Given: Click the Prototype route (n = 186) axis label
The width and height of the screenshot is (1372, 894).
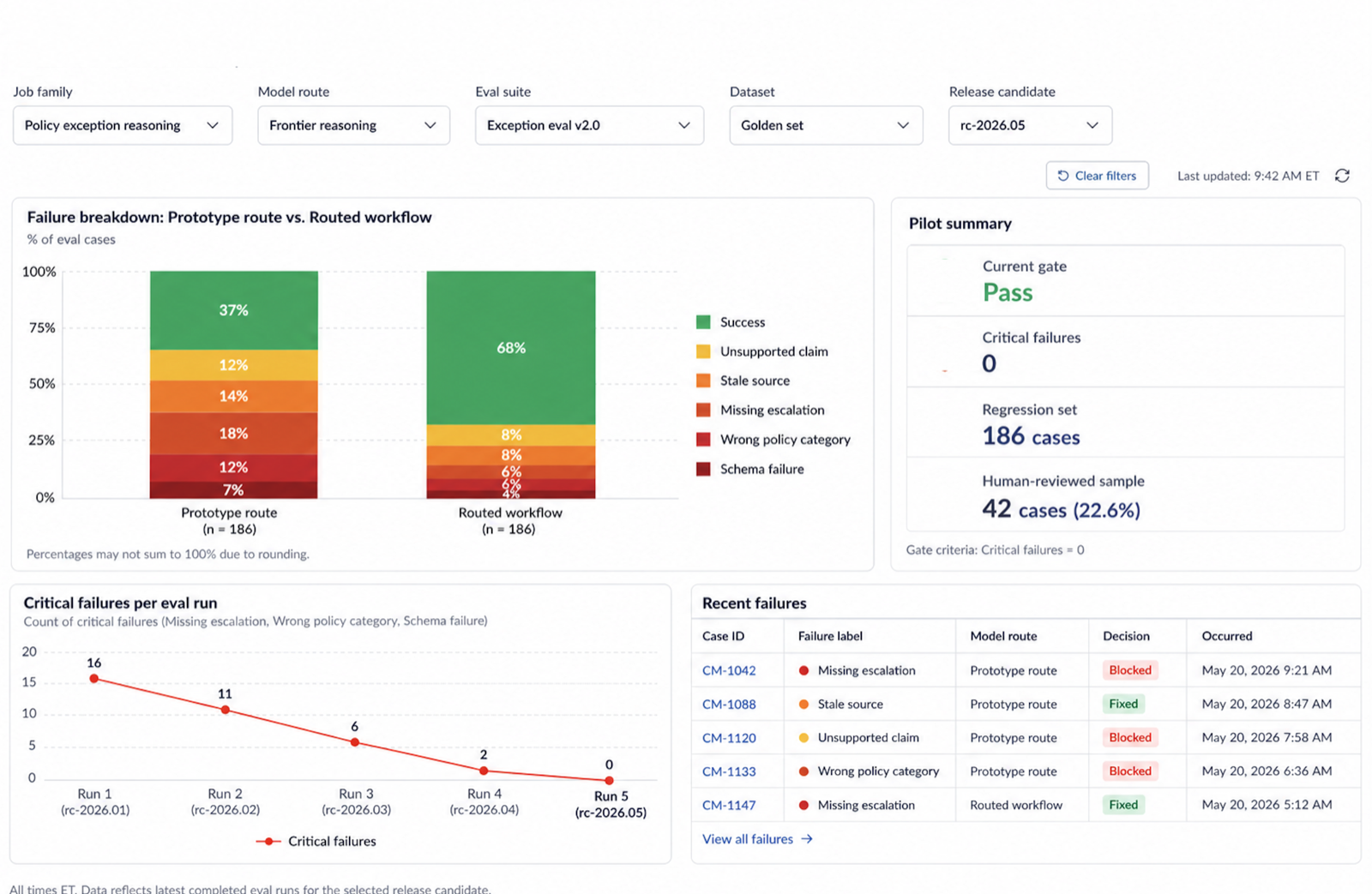Looking at the screenshot, I should [x=229, y=521].
